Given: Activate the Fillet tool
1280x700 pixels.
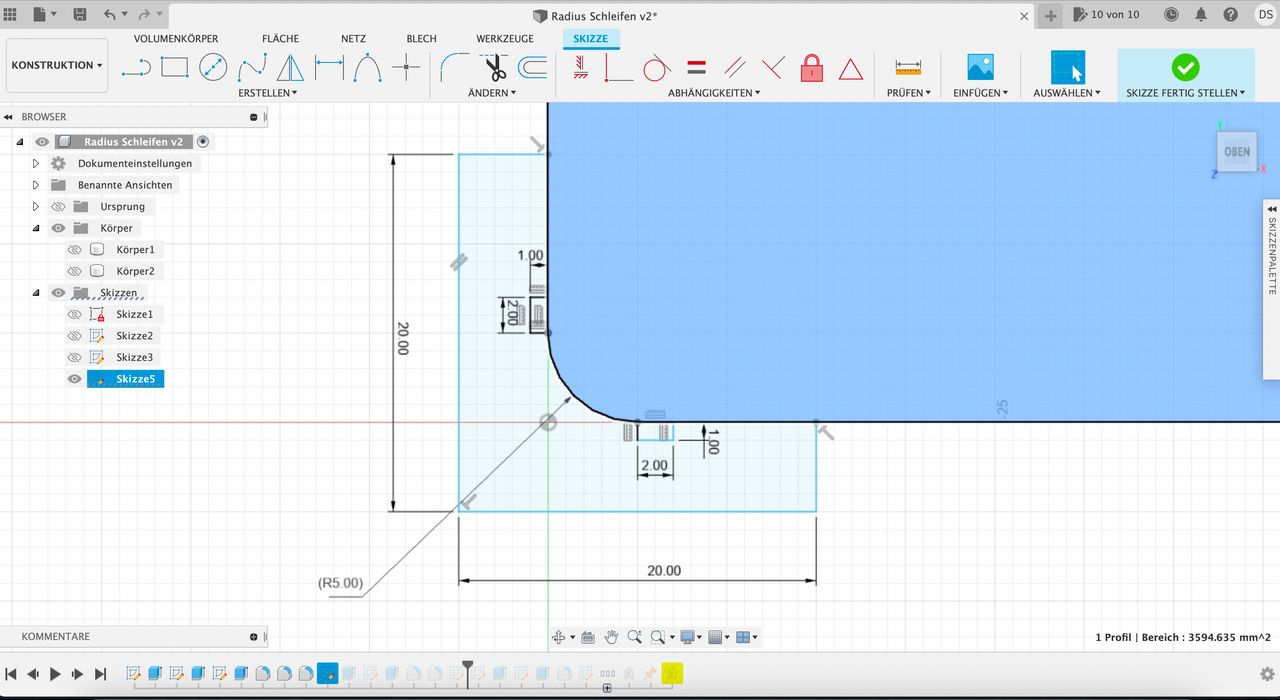Looking at the screenshot, I should (x=455, y=68).
